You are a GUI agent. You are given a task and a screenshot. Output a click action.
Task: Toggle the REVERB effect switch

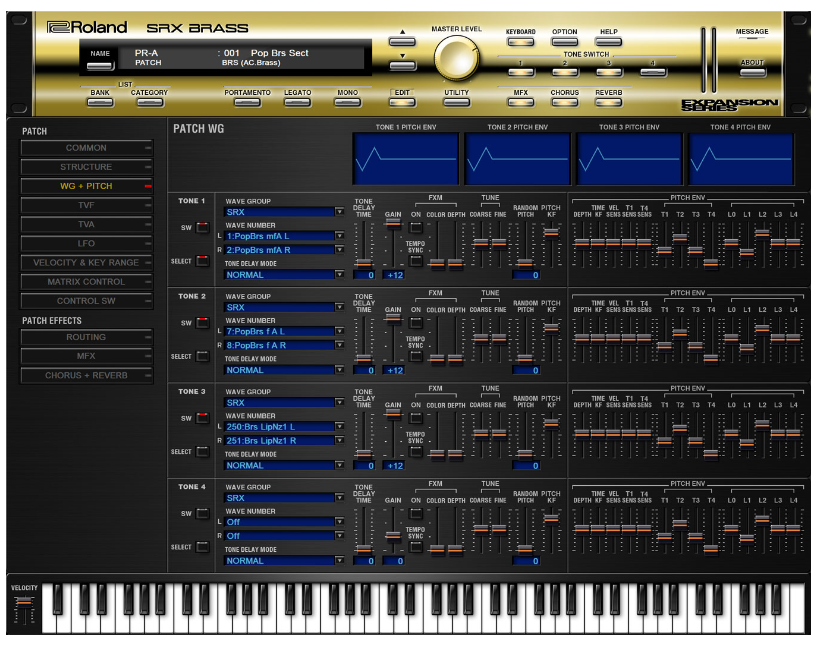[x=609, y=102]
